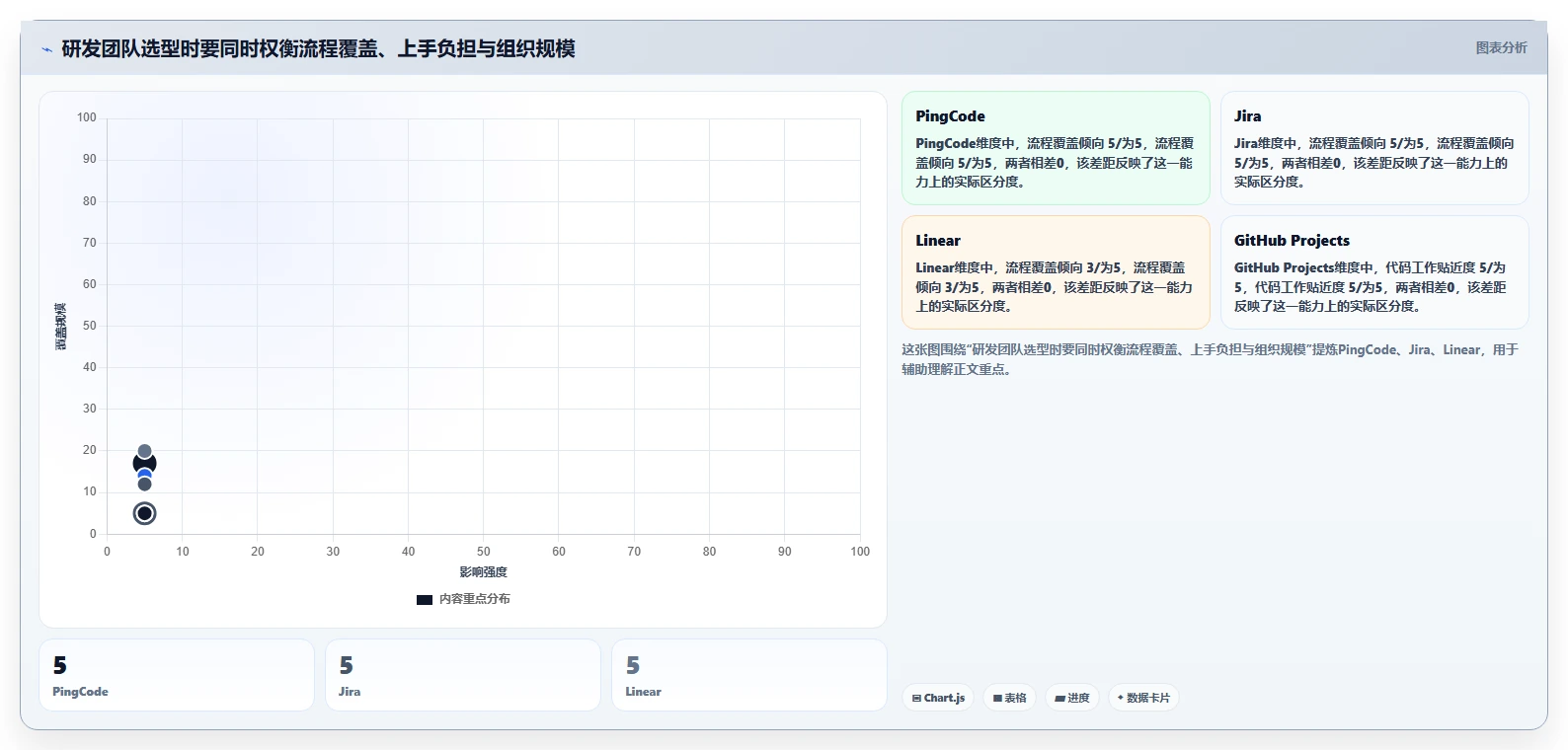Image resolution: width=1568 pixels, height=750 pixels.
Task: Open the Jira description card
Action: [x=1374, y=148]
